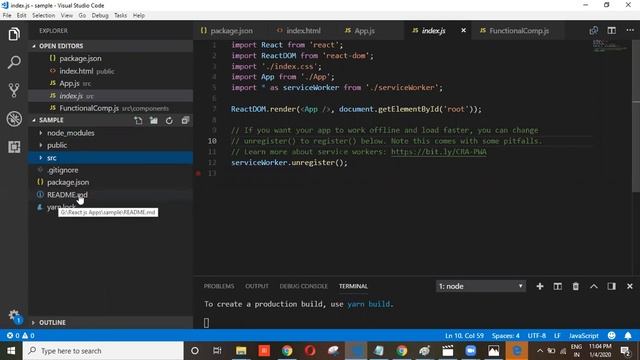Open the Help menu
This screenshot has height=360, width=640.
(x=139, y=15)
